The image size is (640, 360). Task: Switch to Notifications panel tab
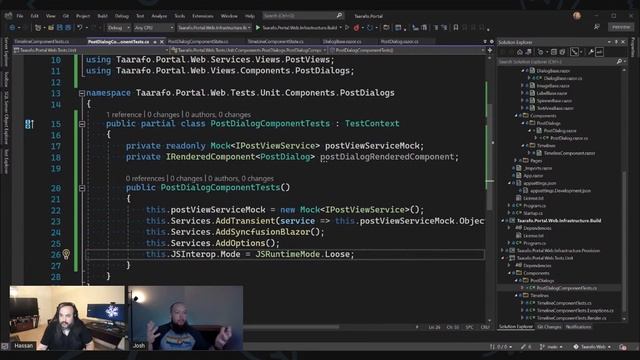pos(578,327)
